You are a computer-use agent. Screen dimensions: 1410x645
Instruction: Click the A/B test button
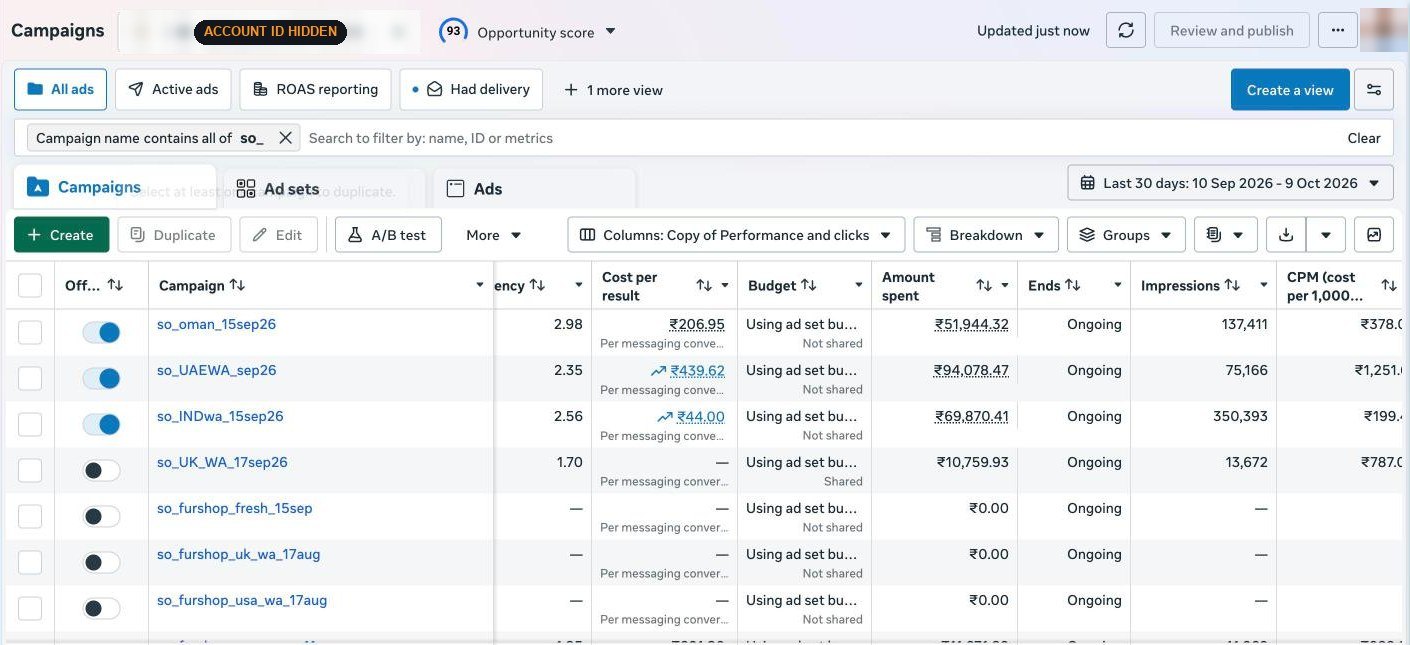click(388, 235)
